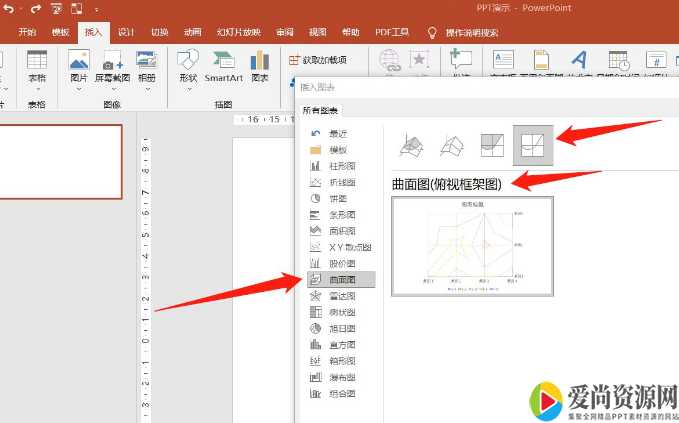Select the wireframe 3D surface subtype icon
The image size is (679, 423).
(x=451, y=147)
